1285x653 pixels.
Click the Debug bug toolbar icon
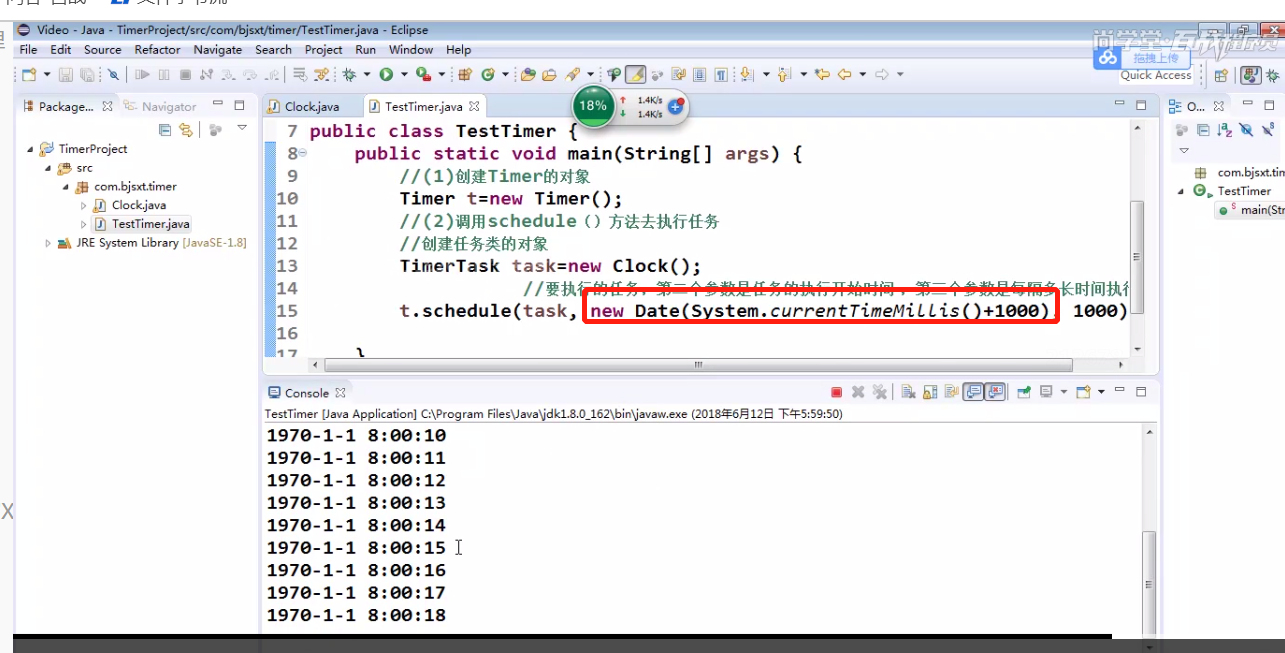350,75
